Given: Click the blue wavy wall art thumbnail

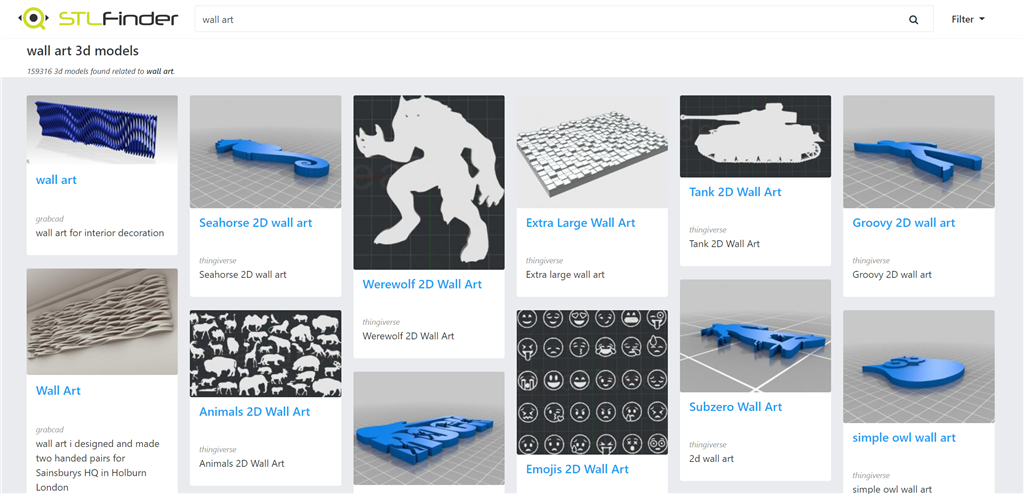Looking at the screenshot, I should coord(102,129).
